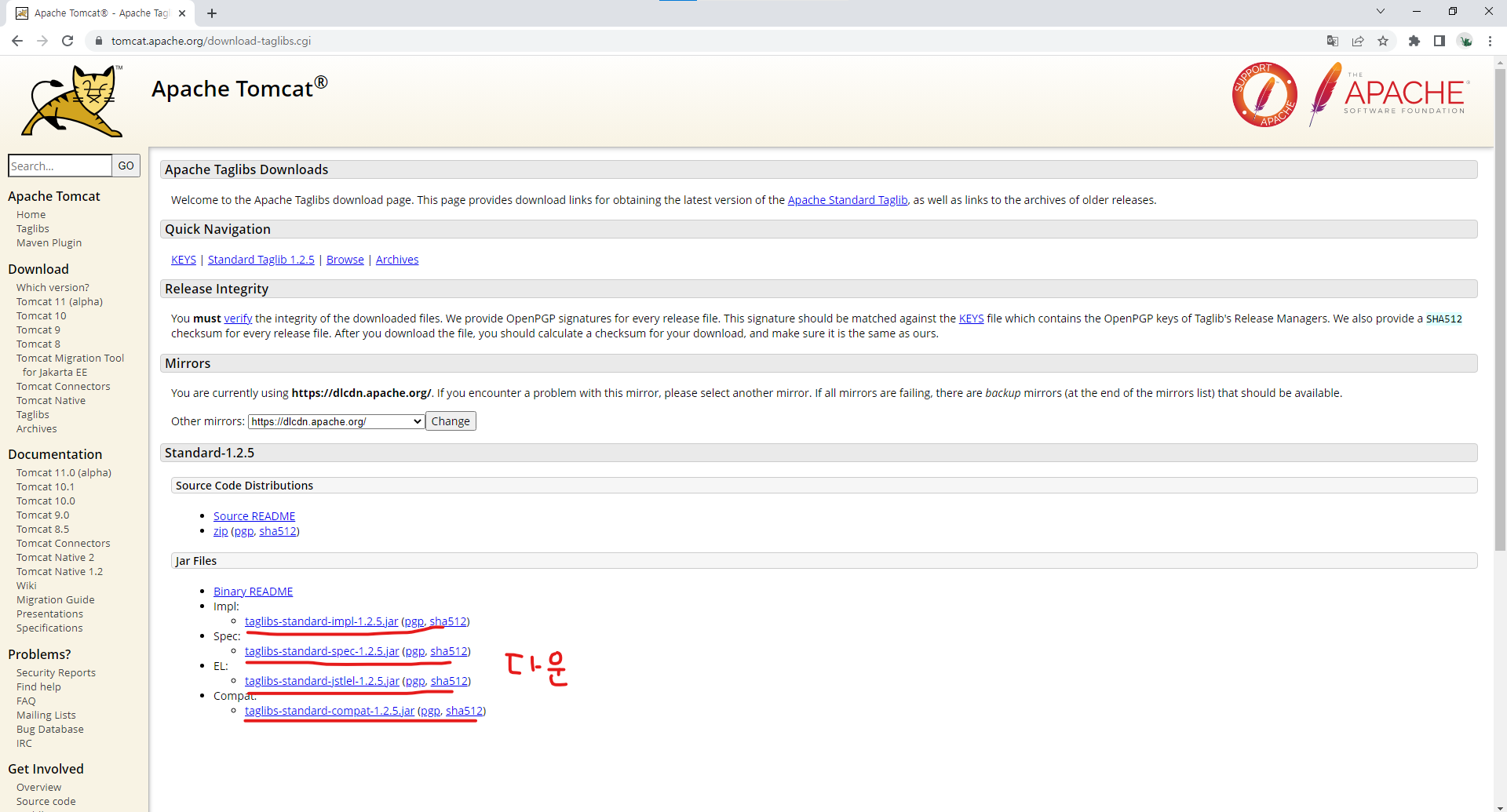Open sha512 for the impl jar
Viewport: 1507px width, 812px height.
(x=447, y=621)
